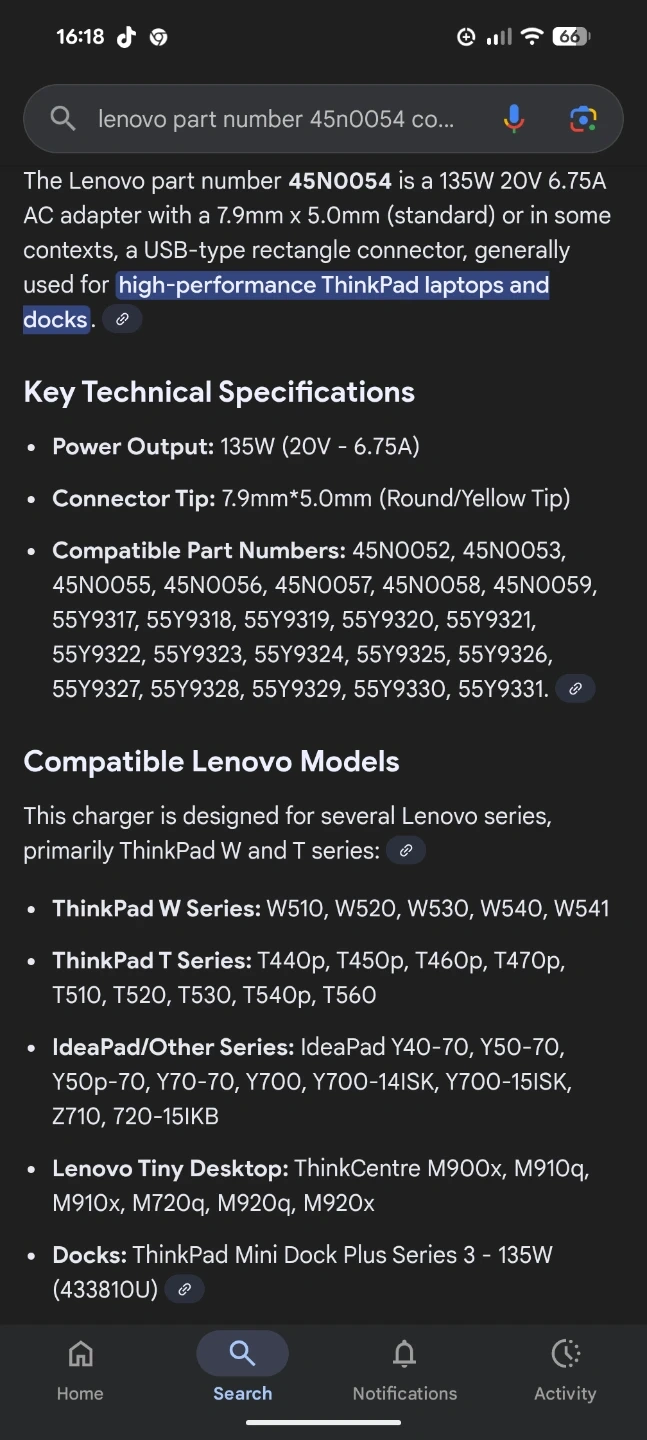
Task: Tap the Wi-Fi status icon
Action: tap(532, 37)
